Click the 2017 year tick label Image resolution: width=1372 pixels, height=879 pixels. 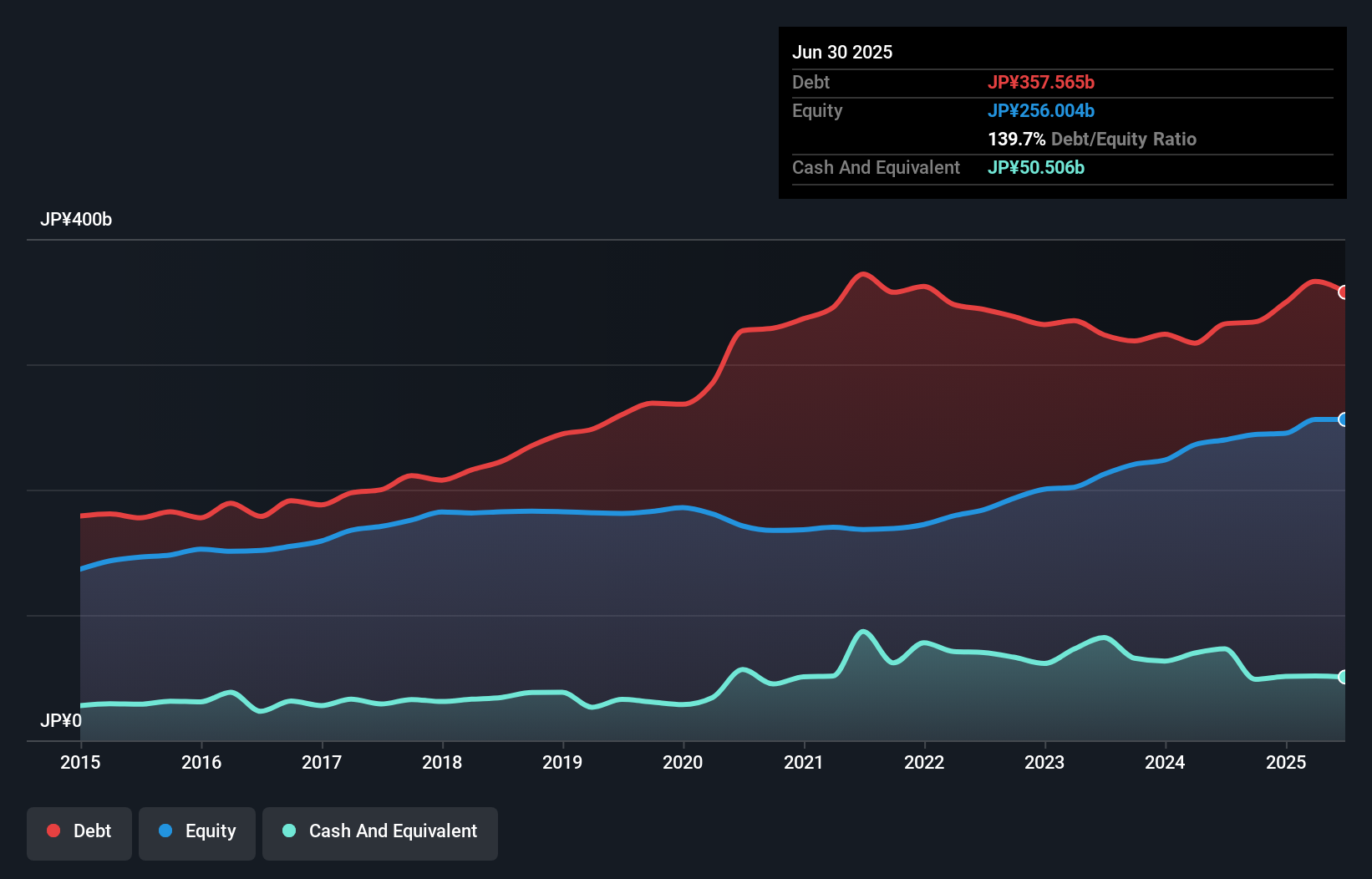coord(322,762)
